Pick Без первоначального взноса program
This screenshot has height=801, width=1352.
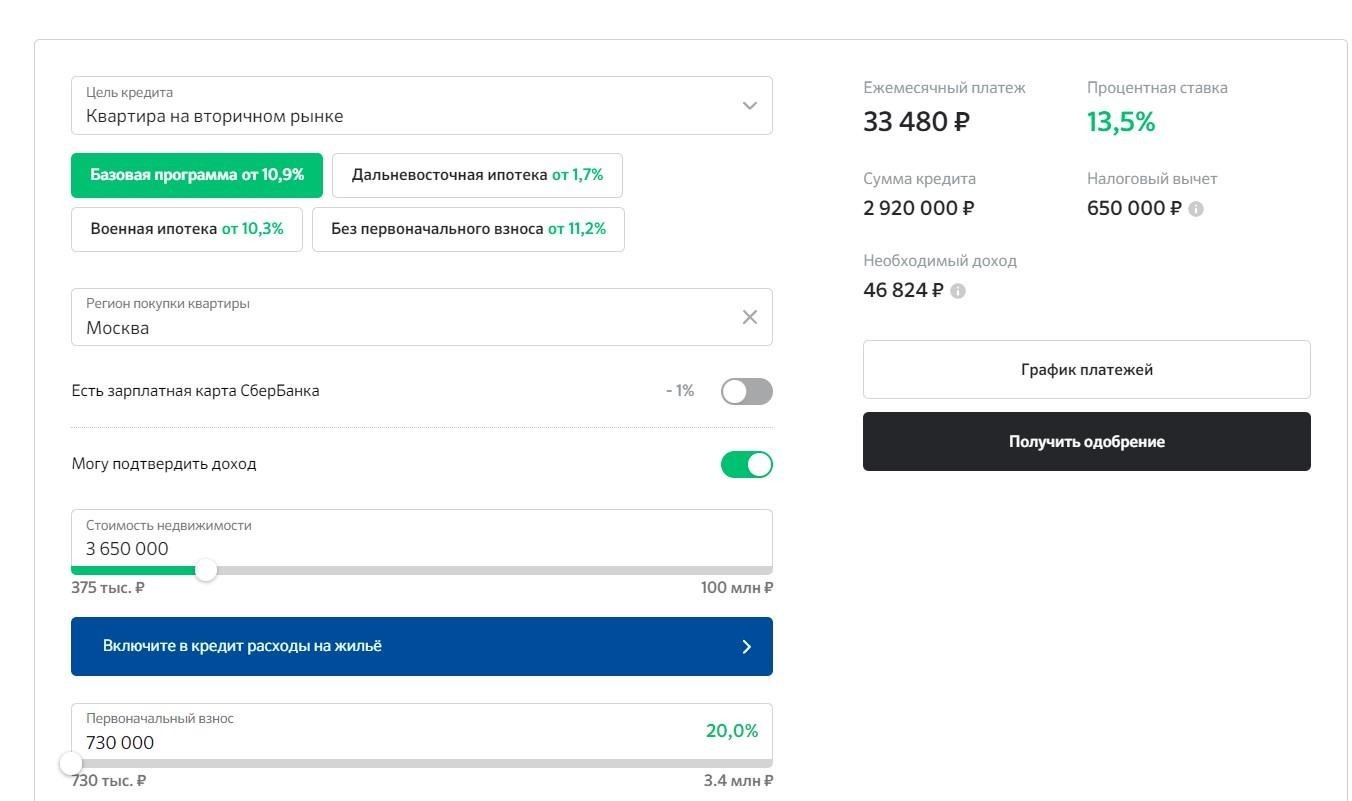click(x=468, y=229)
